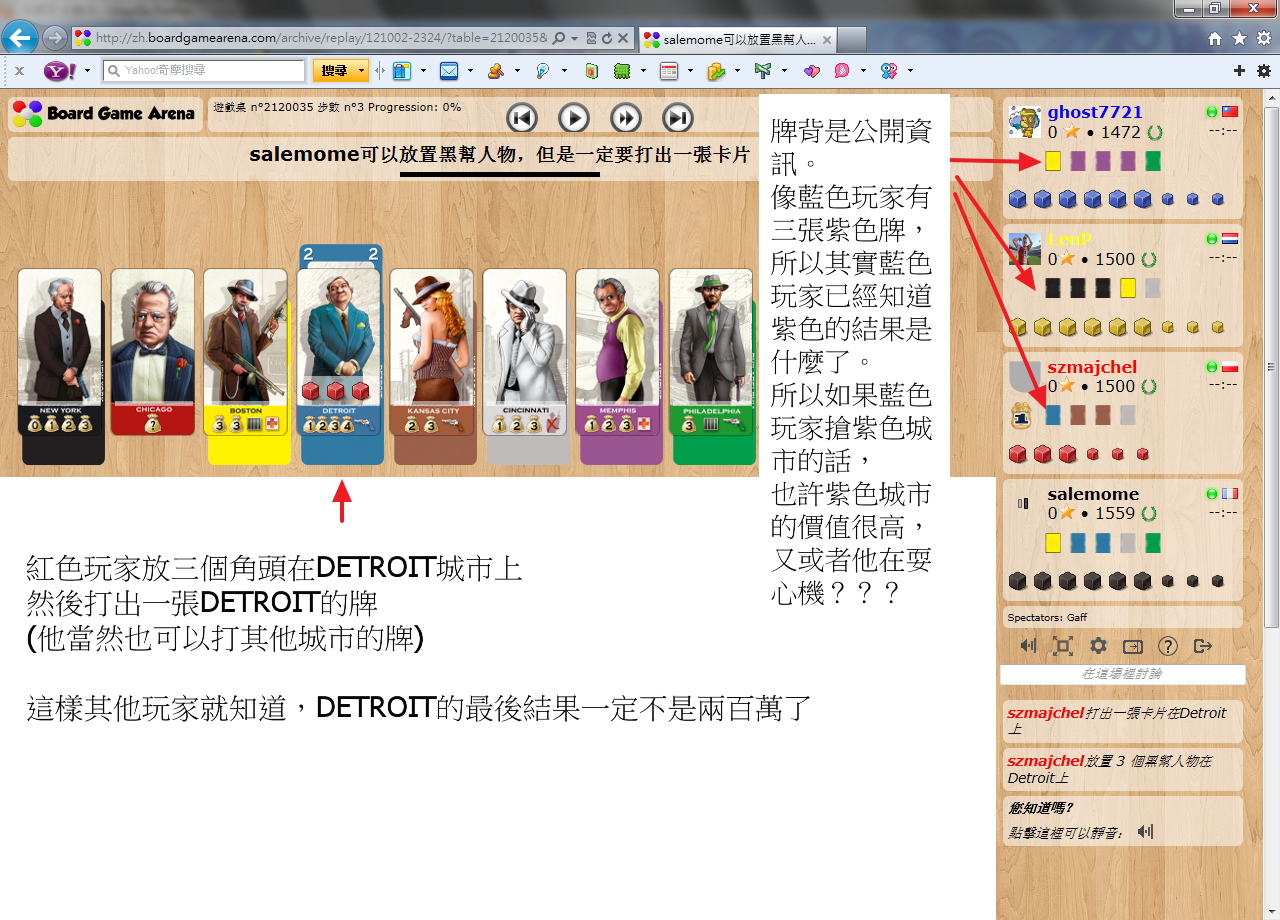Go back to the previous browser page
1280x920 pixels.
(20, 38)
